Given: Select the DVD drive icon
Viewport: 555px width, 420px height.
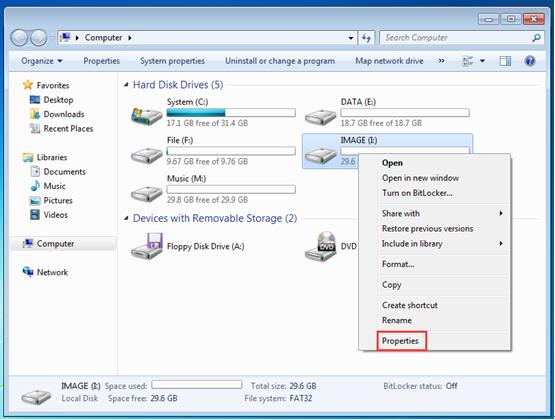Looking at the screenshot, I should coord(321,246).
